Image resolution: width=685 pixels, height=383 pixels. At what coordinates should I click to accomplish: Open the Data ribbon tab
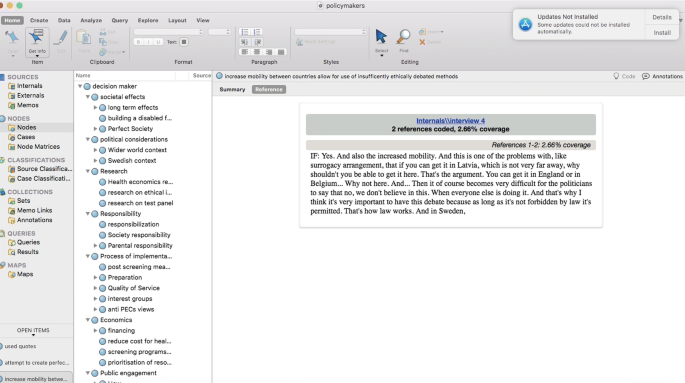click(x=64, y=20)
